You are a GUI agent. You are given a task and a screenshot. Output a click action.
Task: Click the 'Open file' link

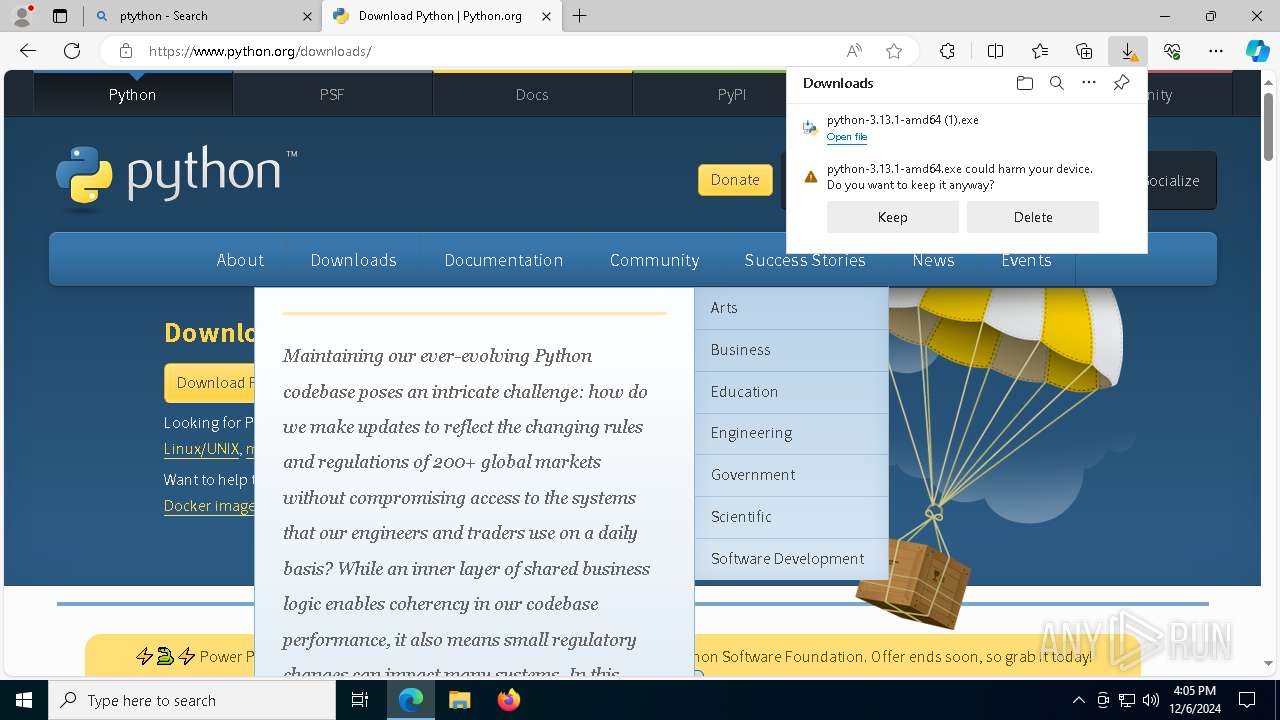coord(847,137)
